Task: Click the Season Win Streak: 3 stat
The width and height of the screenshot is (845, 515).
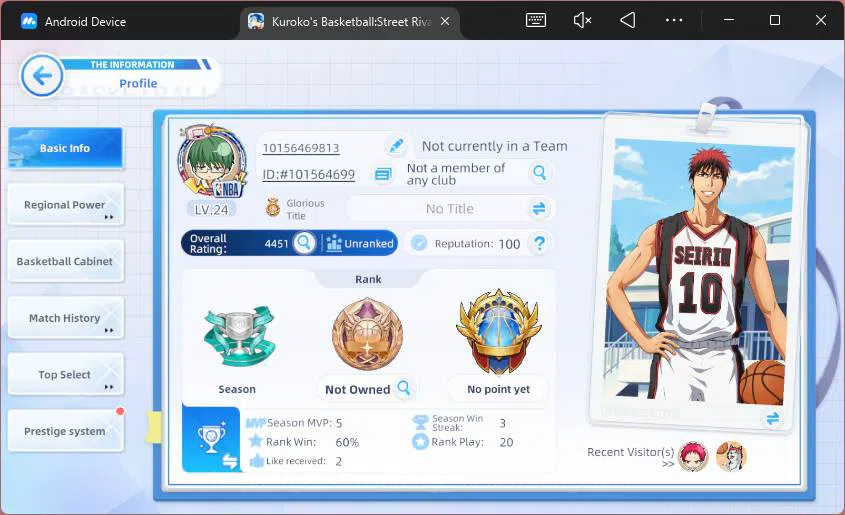Action: pyautogui.click(x=459, y=423)
